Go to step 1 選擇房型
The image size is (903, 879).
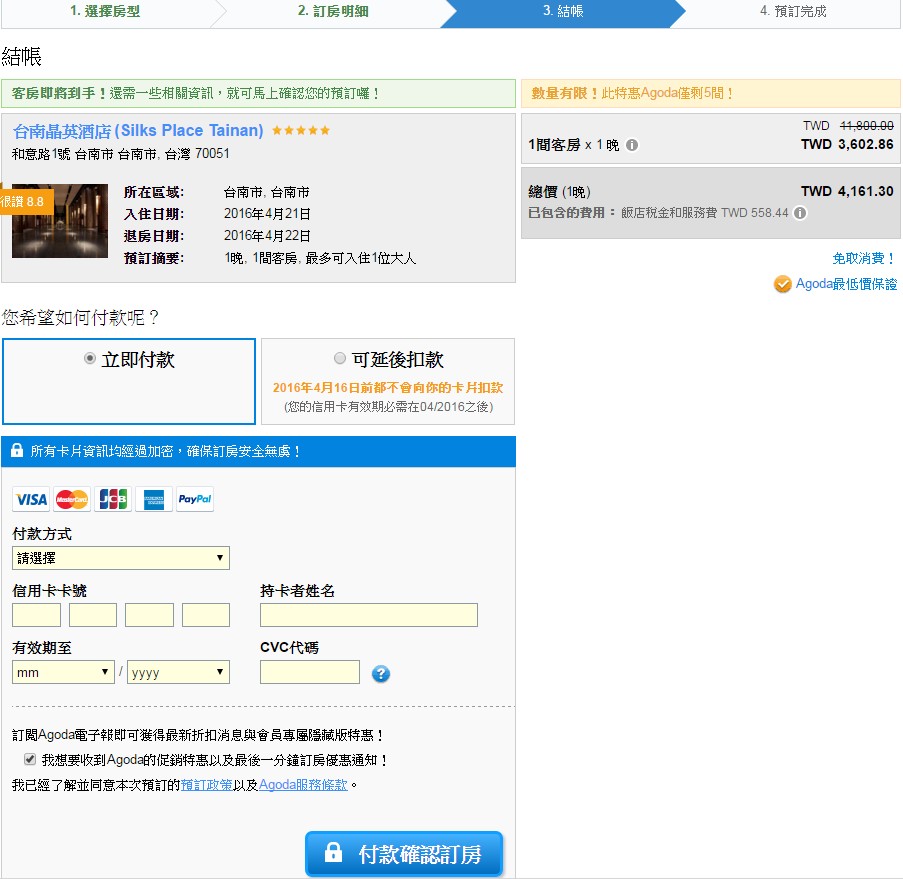tap(105, 11)
